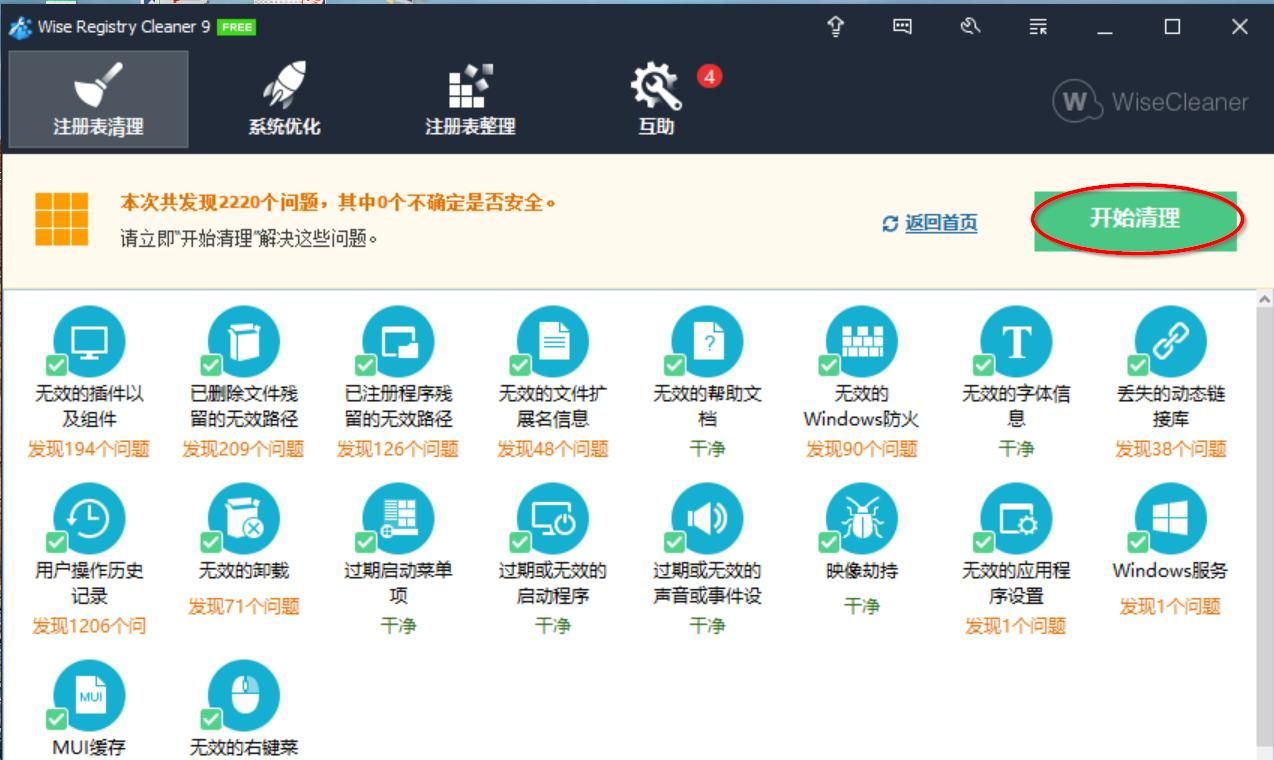Open the task list menu in the title bar
The image size is (1274, 760).
1037,27
